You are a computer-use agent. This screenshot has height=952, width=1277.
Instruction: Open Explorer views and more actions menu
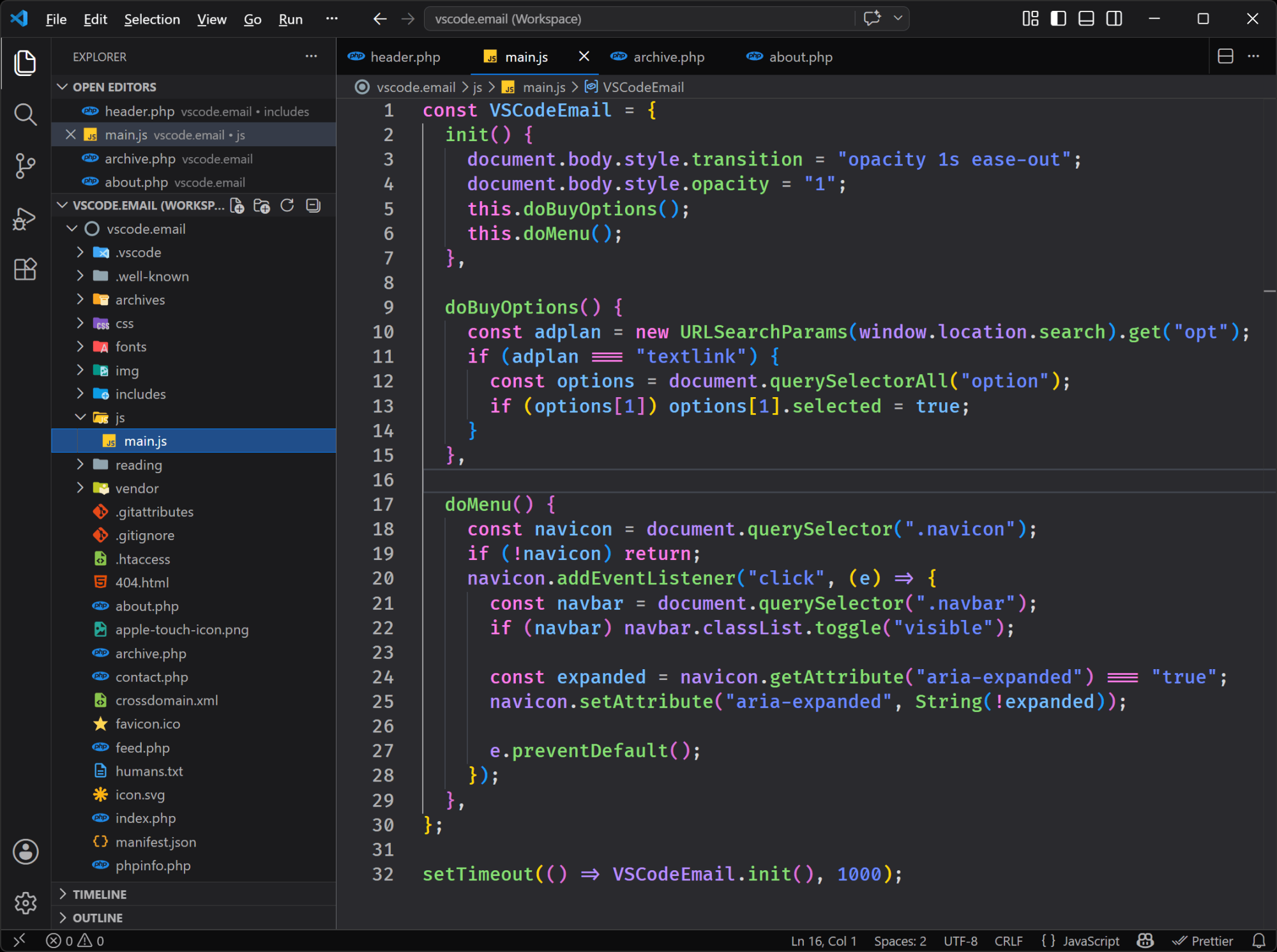click(311, 56)
